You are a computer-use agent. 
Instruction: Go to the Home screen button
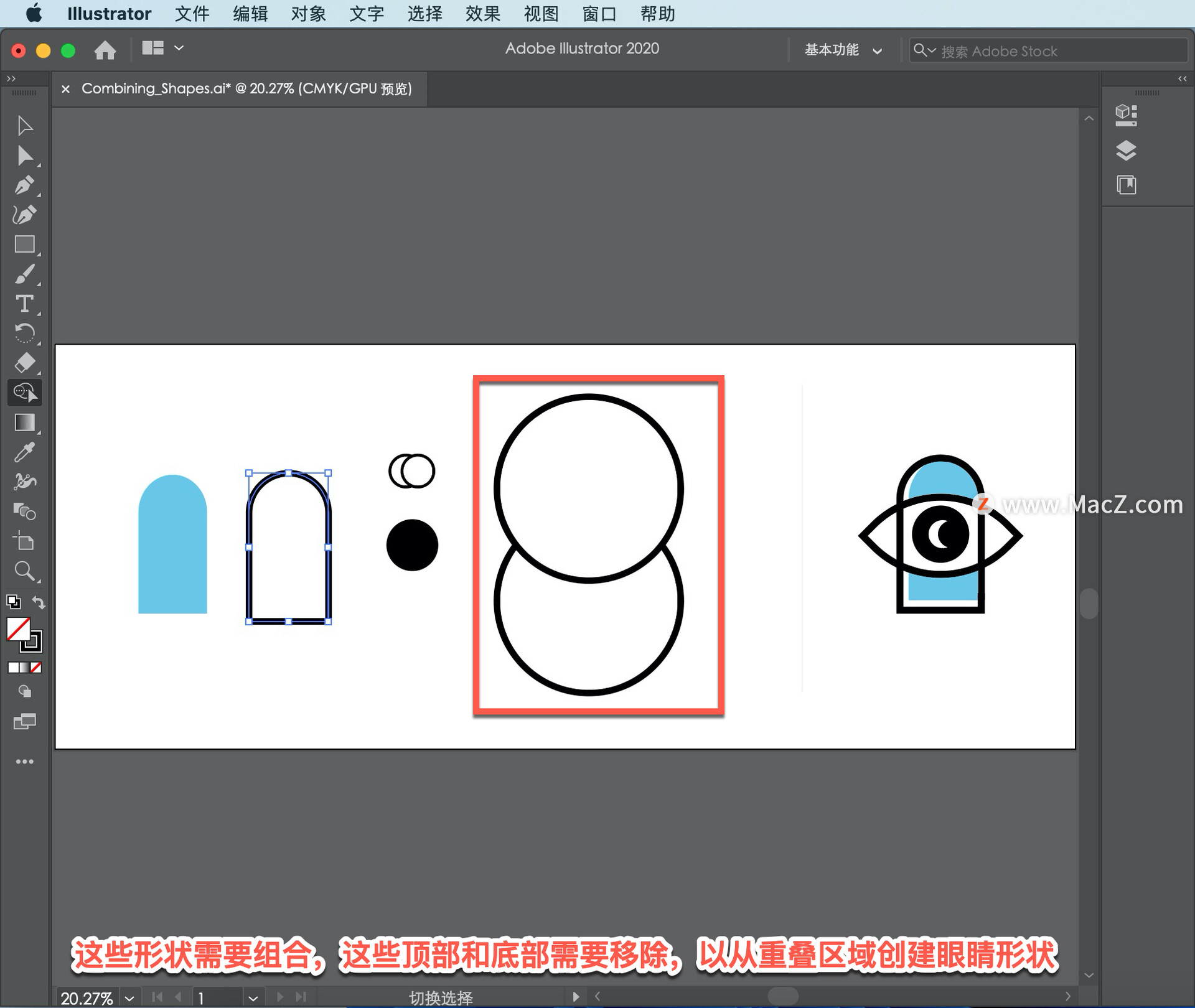coord(105,50)
